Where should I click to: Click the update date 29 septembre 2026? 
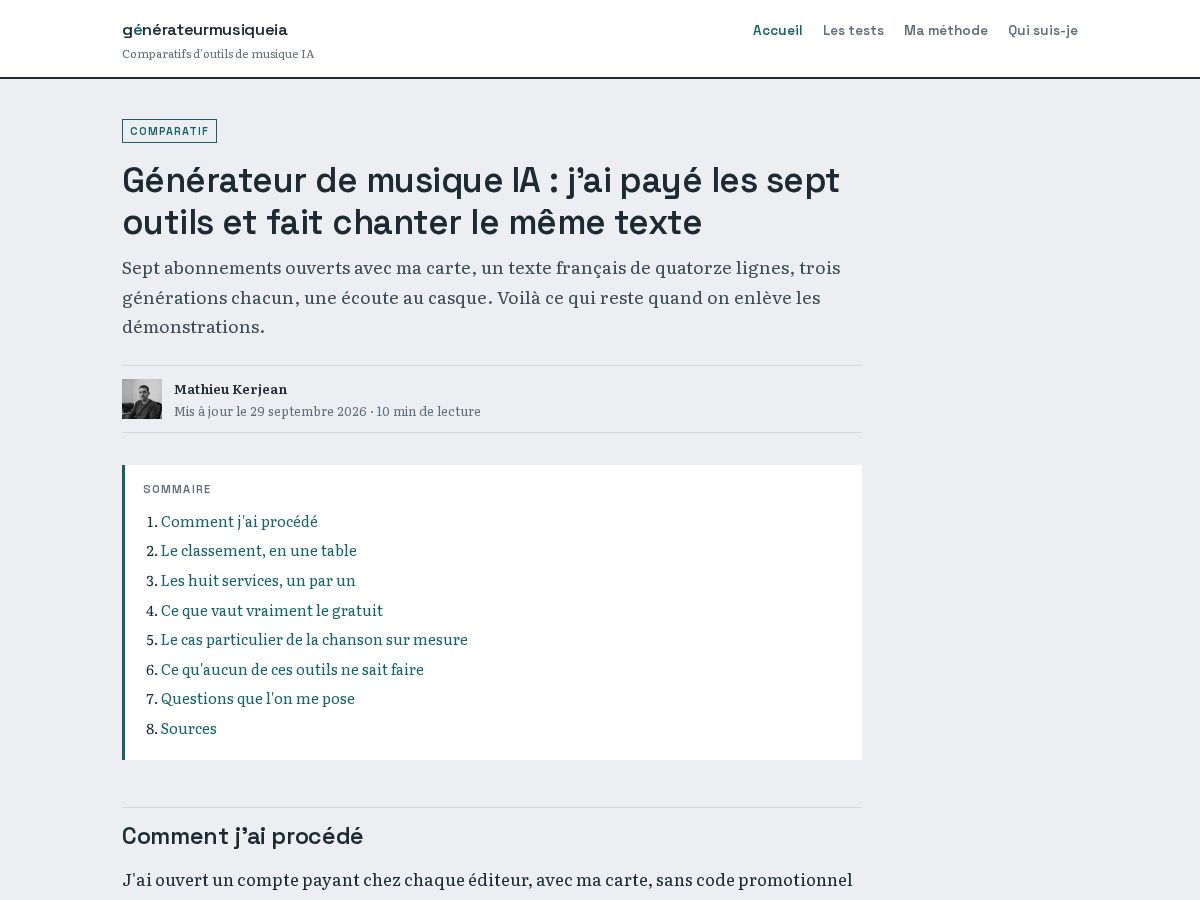[x=308, y=411]
